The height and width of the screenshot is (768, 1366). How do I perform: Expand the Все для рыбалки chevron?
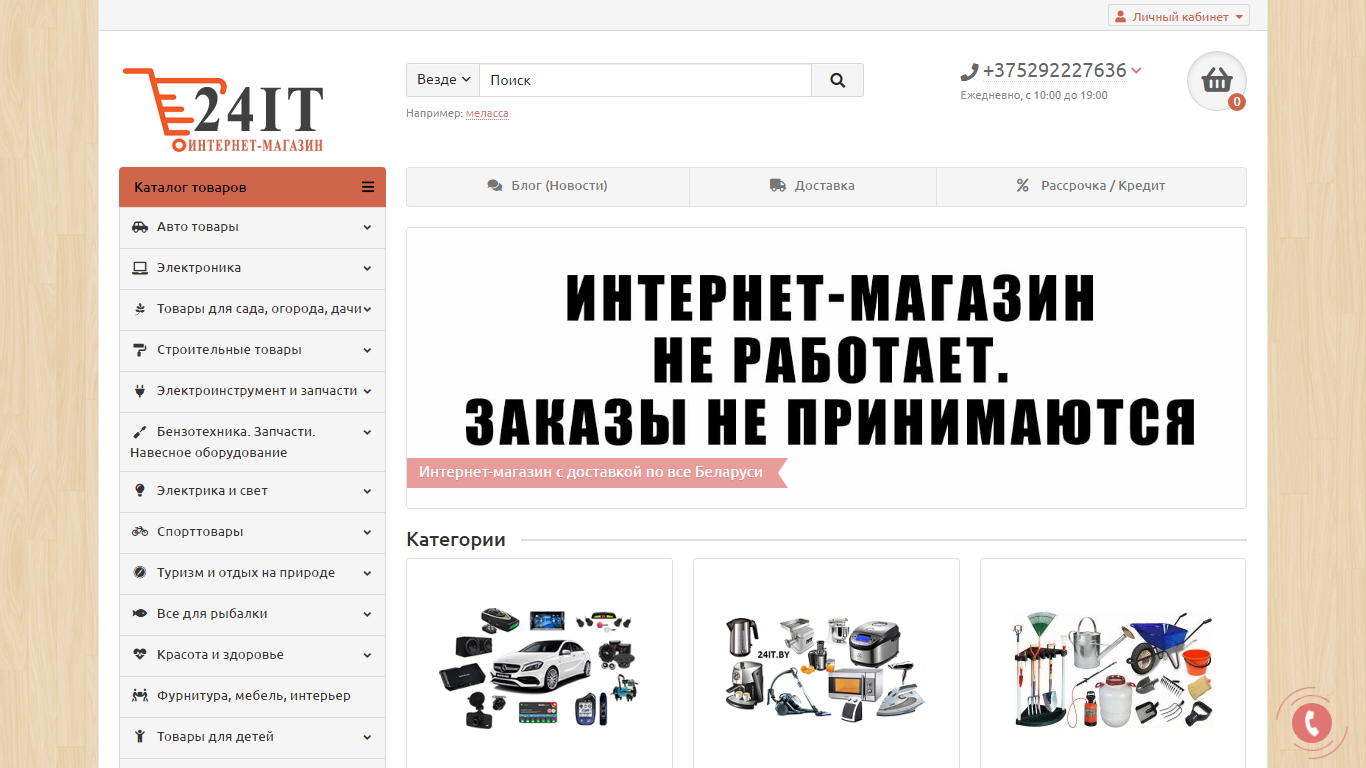coord(367,614)
